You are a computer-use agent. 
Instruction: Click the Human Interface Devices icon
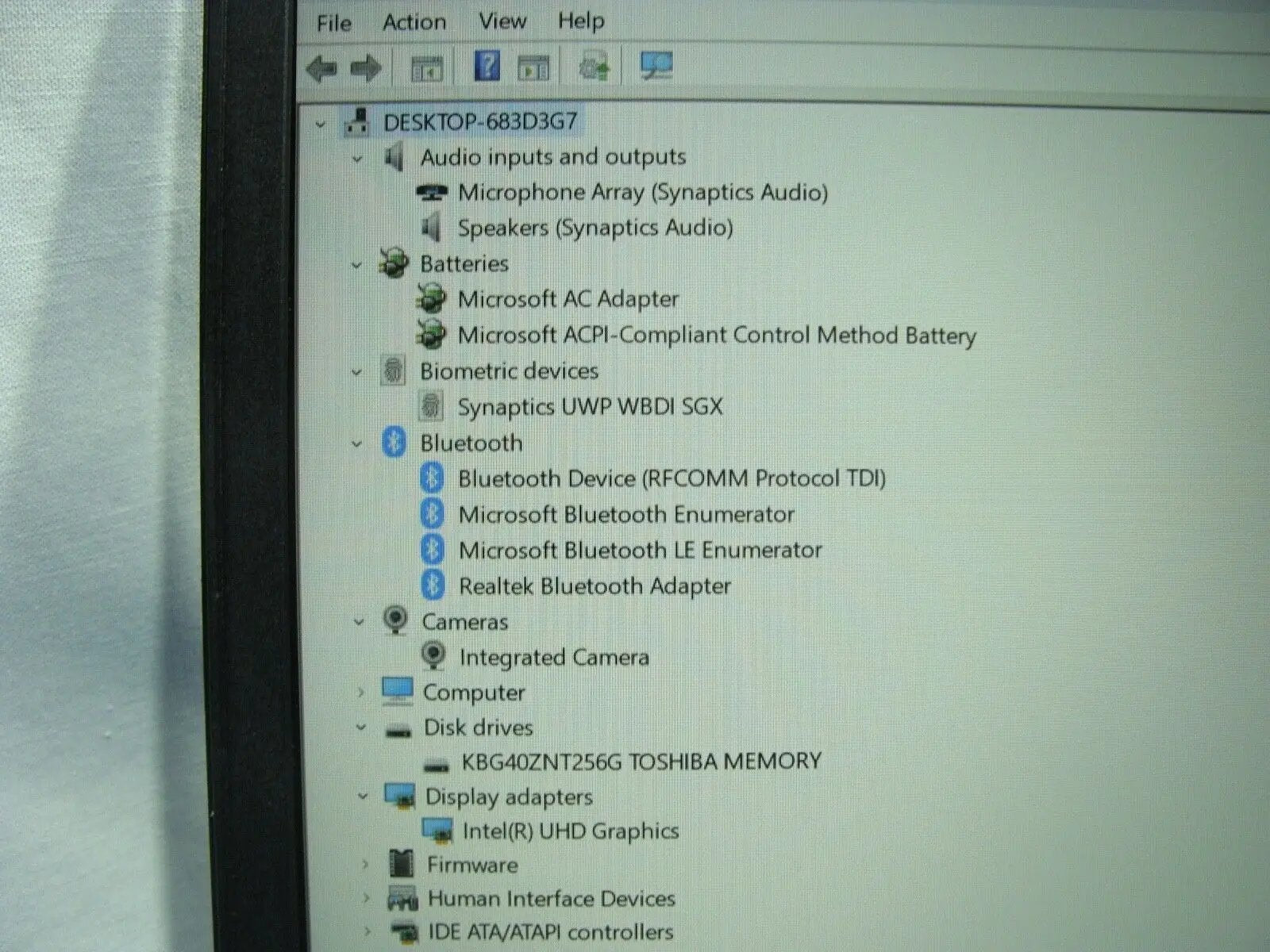point(402,899)
